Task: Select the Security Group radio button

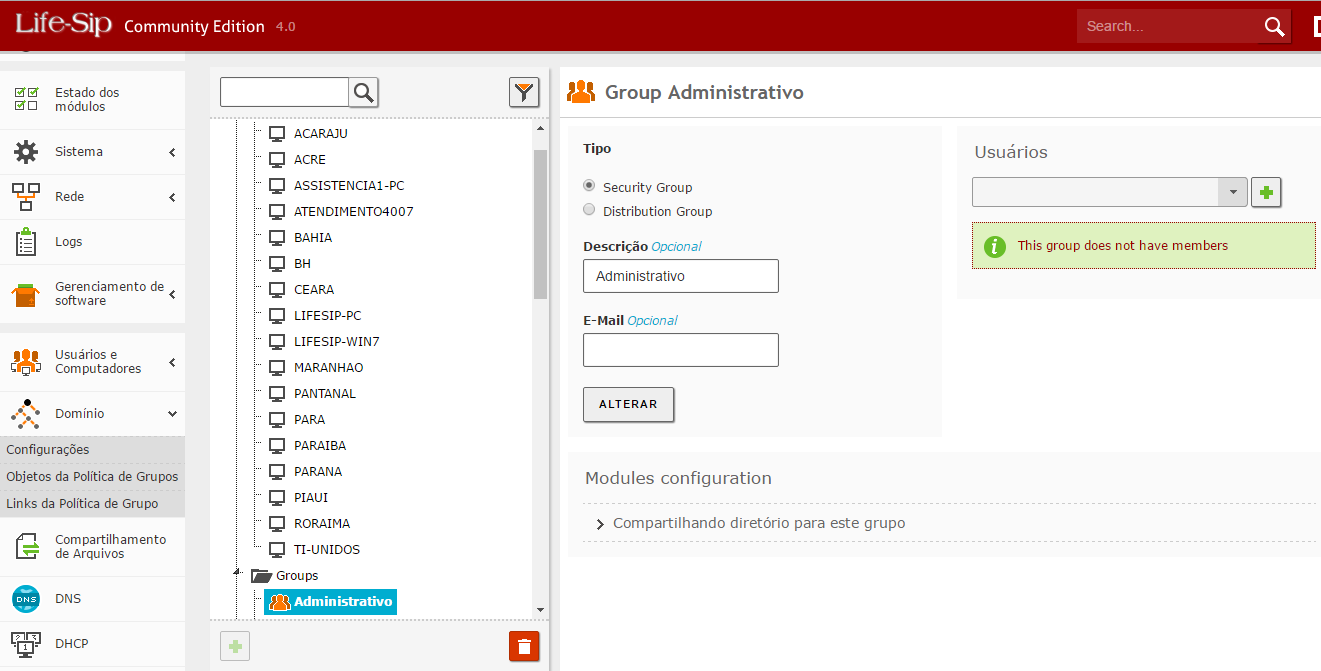Action: pos(589,186)
